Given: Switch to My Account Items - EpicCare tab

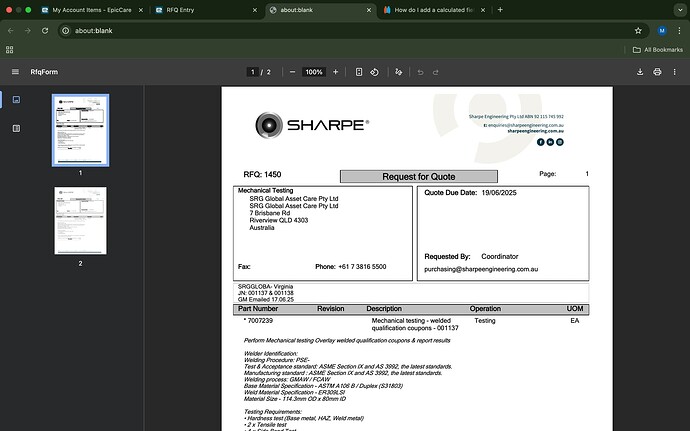Looking at the screenshot, I should (92, 10).
